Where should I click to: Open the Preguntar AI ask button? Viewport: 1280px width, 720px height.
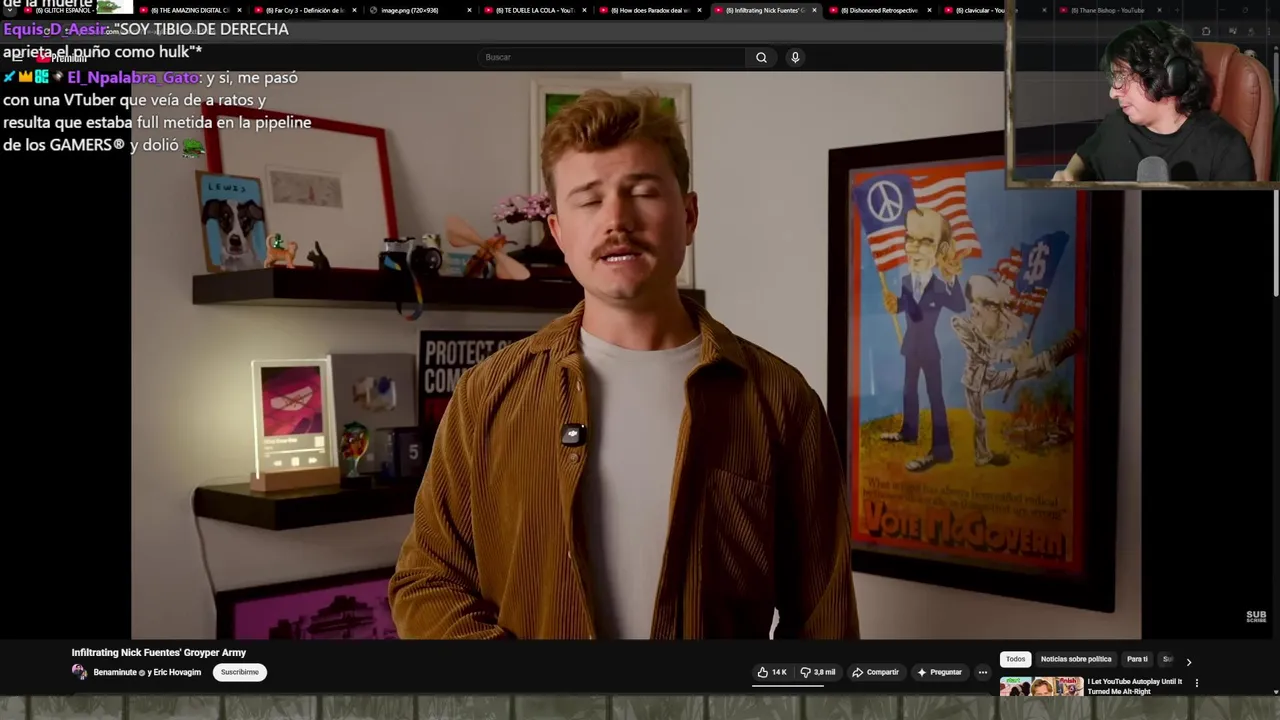click(939, 672)
